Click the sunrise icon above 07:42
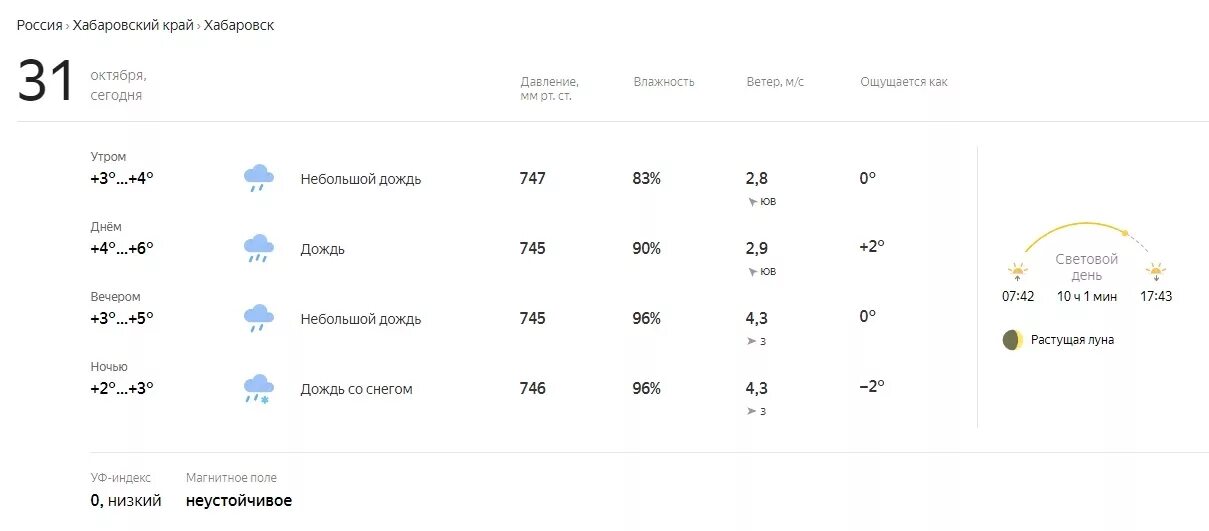Image resolution: width=1209 pixels, height=531 pixels. point(1018,271)
